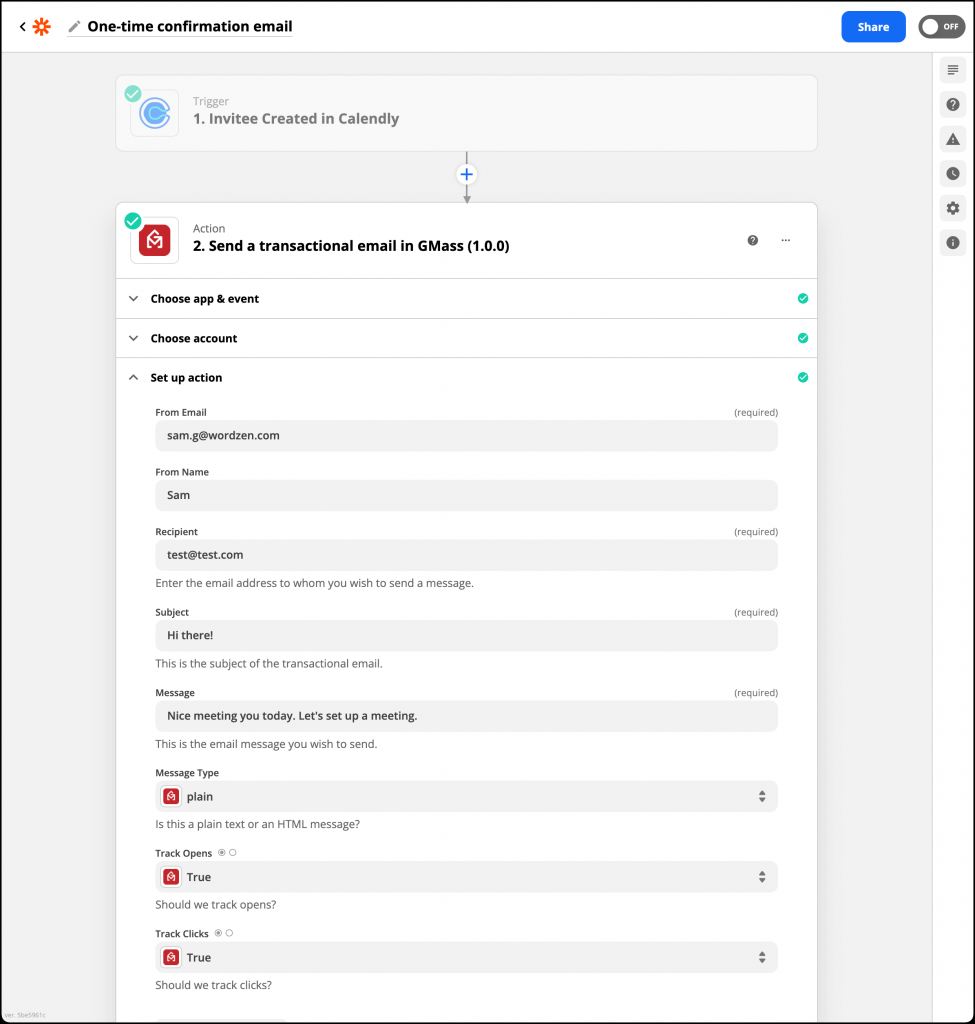
Task: Open the notes panel in the right sidebar
Action: (952, 70)
